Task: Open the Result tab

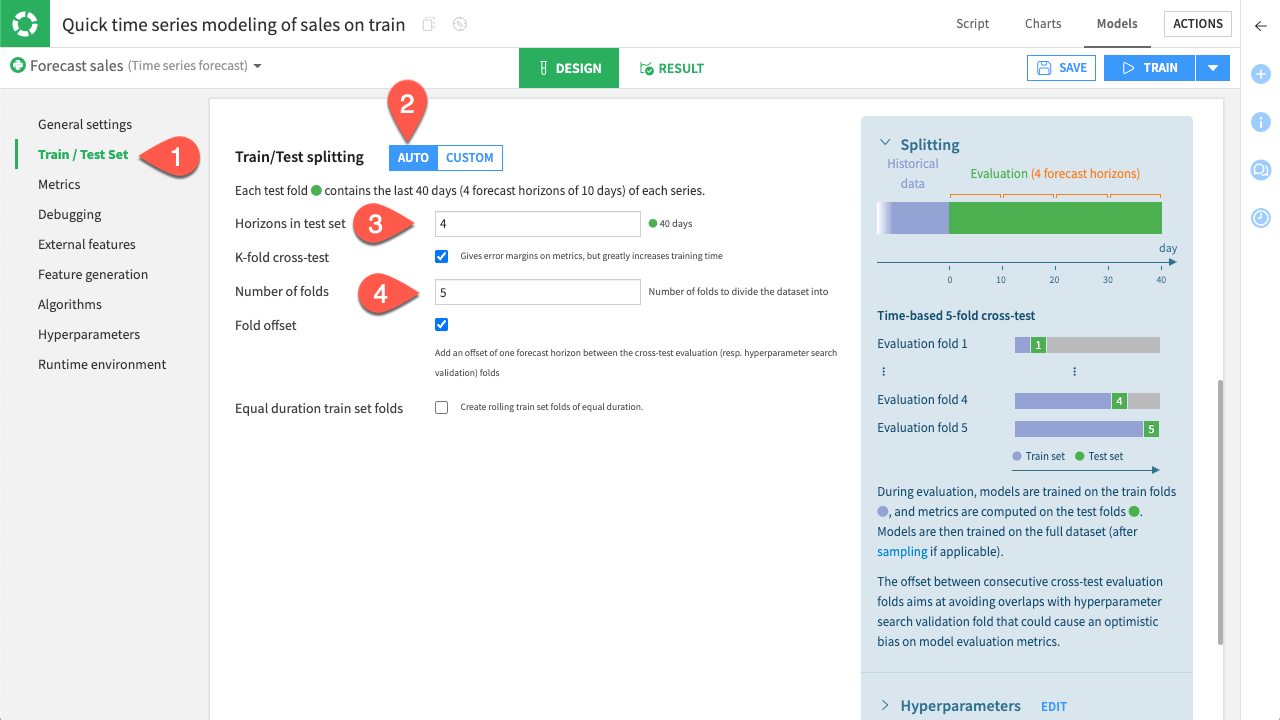Action: (672, 68)
